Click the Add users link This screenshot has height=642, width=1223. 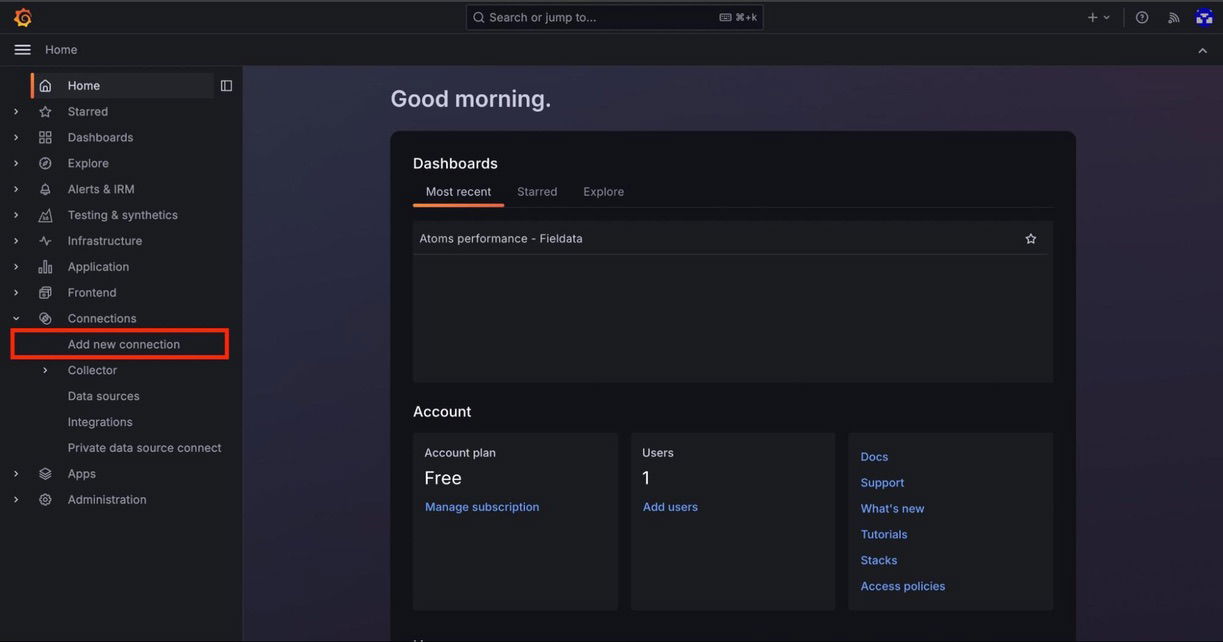[x=670, y=507]
